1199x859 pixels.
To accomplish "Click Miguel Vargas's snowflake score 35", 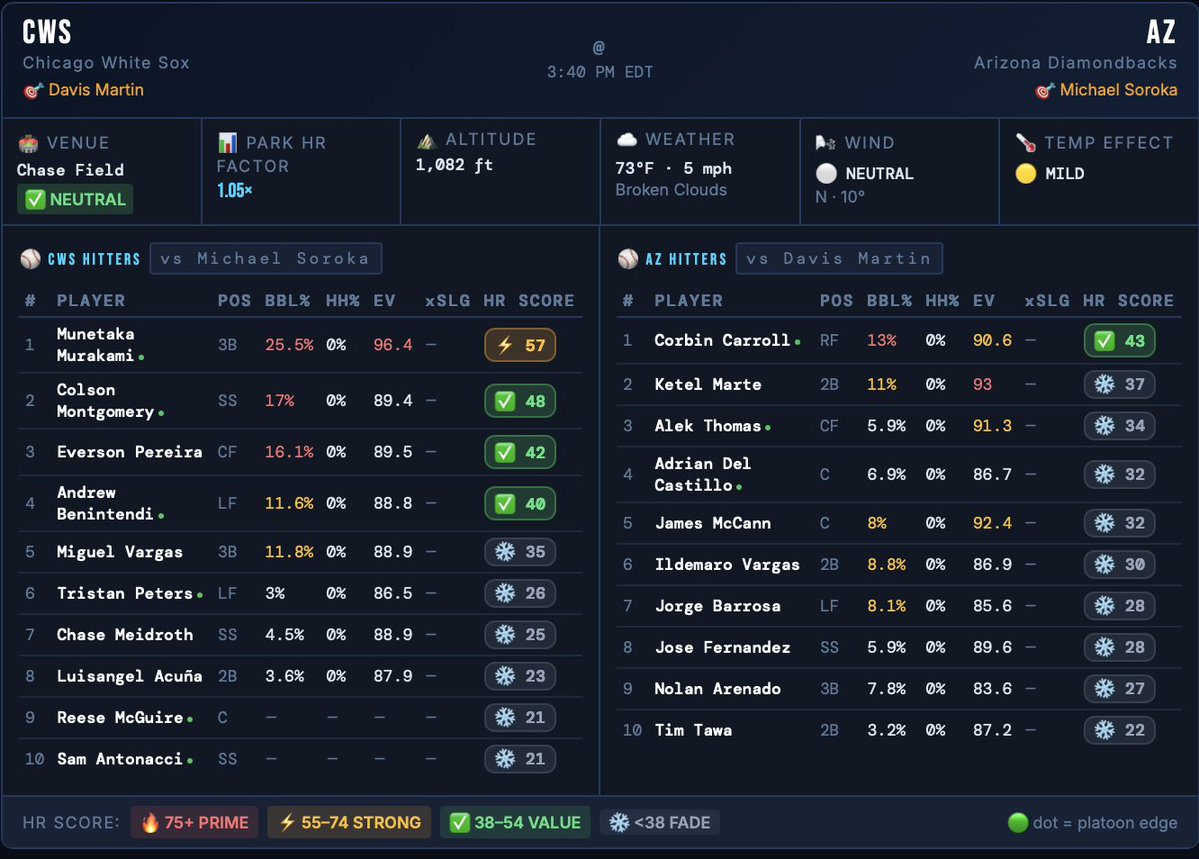I will [x=520, y=552].
